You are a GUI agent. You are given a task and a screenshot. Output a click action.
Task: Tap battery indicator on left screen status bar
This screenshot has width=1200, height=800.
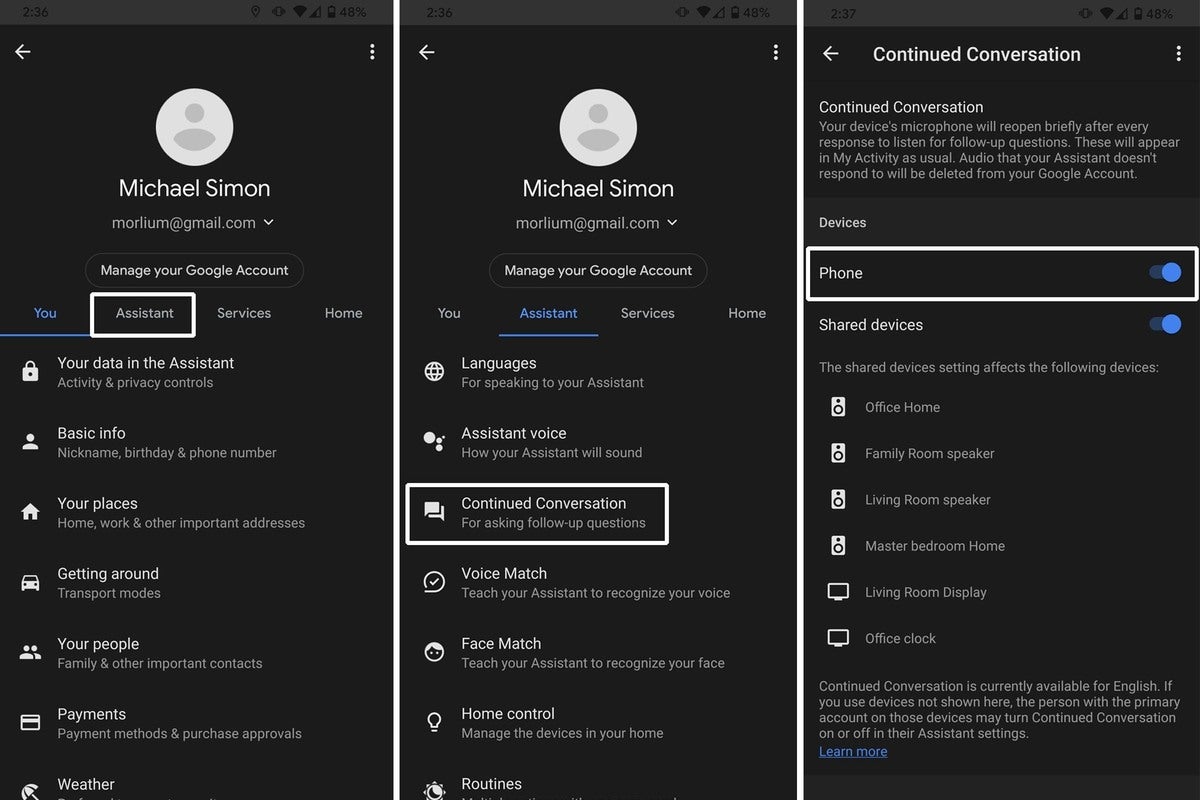(330, 12)
